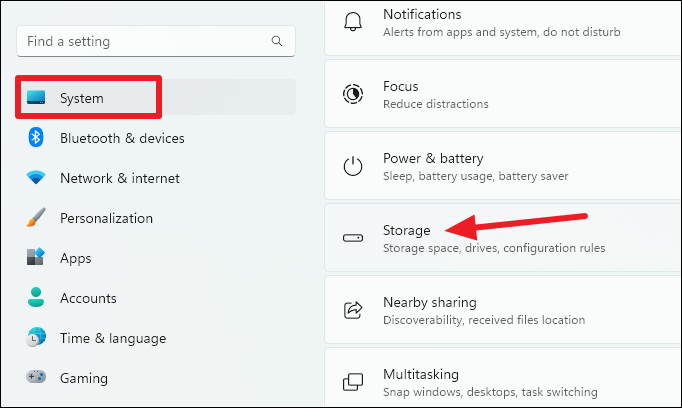This screenshot has height=408, width=682.
Task: Open the Multitasking settings row
Action: (500, 382)
